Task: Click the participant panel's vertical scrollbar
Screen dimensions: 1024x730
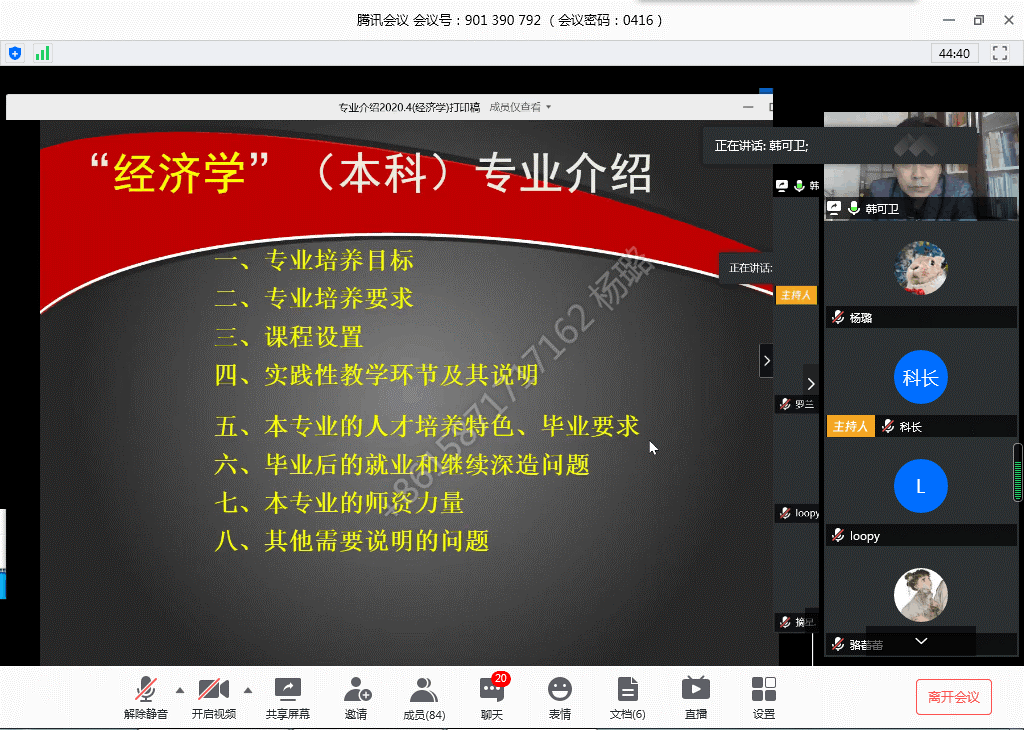Action: (x=1018, y=473)
